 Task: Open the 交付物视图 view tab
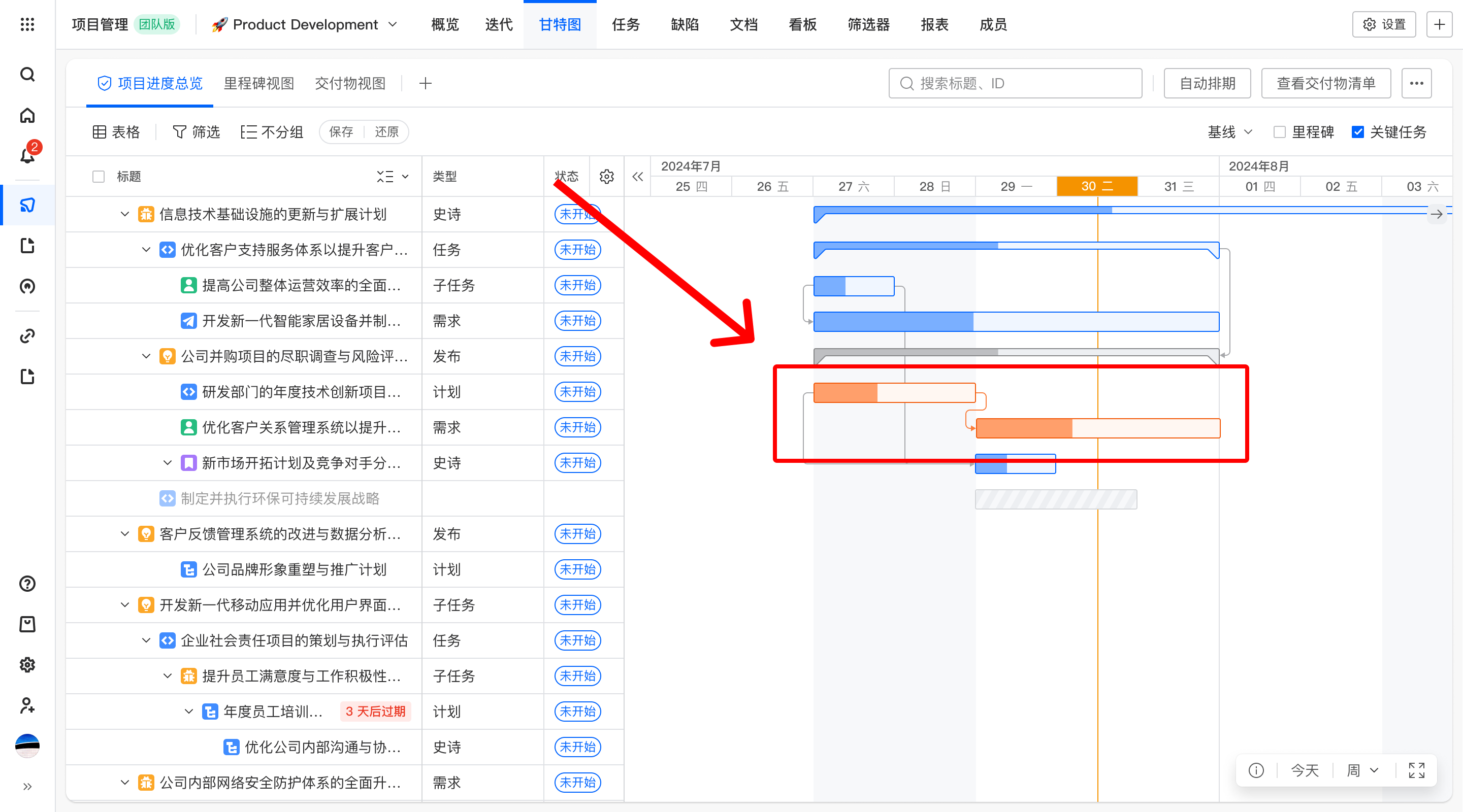click(x=350, y=83)
